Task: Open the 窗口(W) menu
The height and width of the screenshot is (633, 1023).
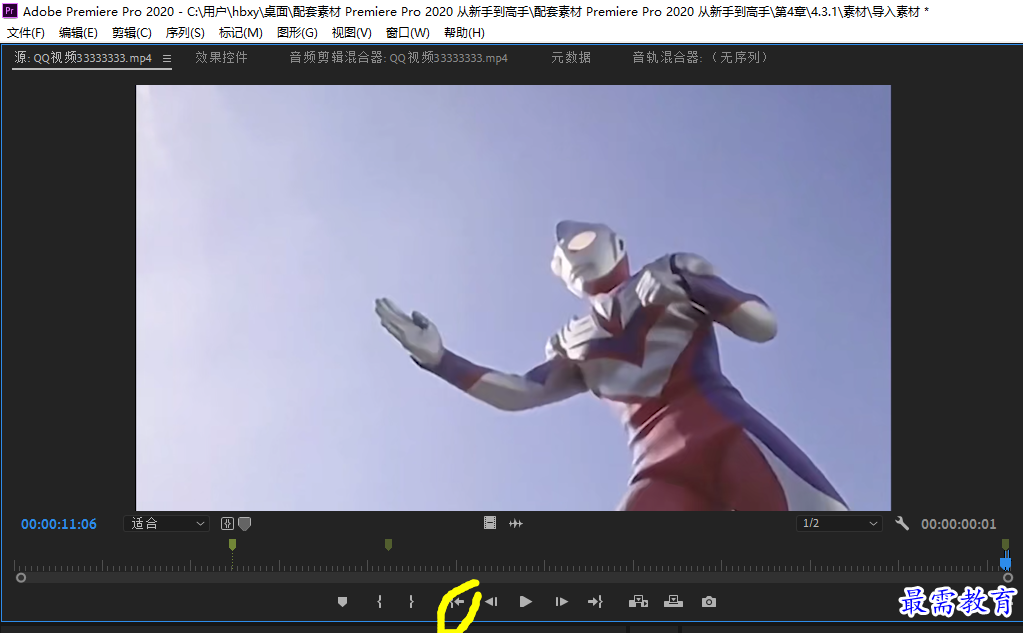Action: [408, 33]
